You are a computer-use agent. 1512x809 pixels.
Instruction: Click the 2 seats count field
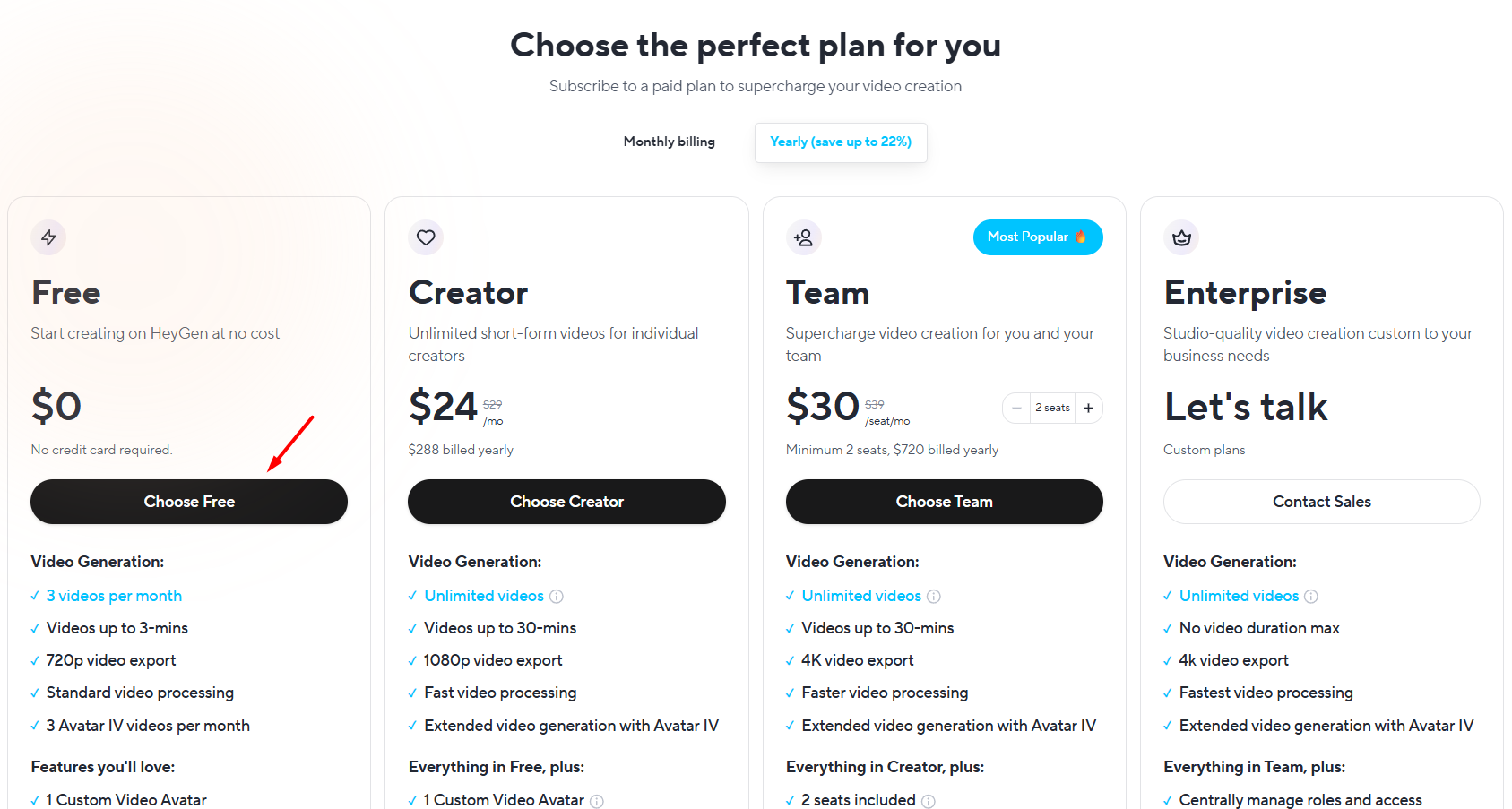1052,408
